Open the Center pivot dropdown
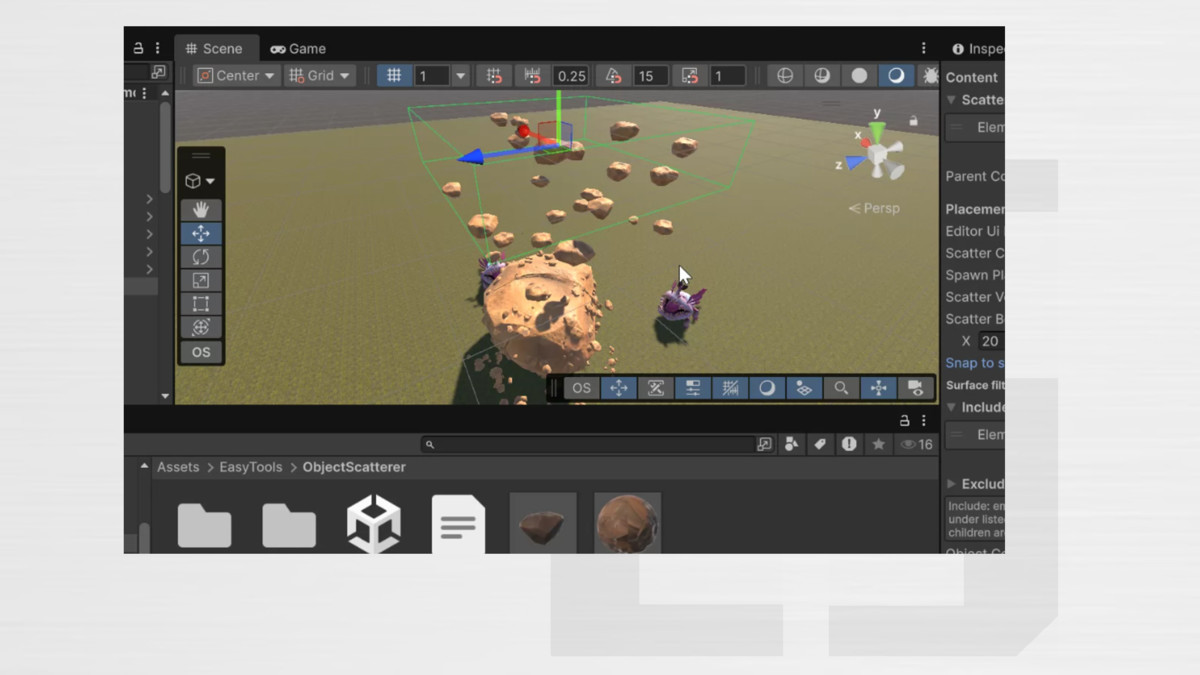 point(237,76)
